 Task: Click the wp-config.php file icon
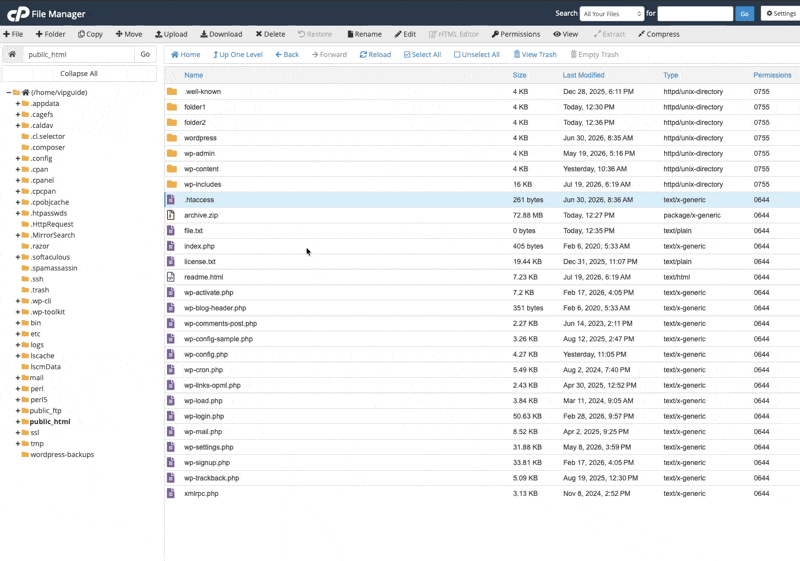[171, 354]
